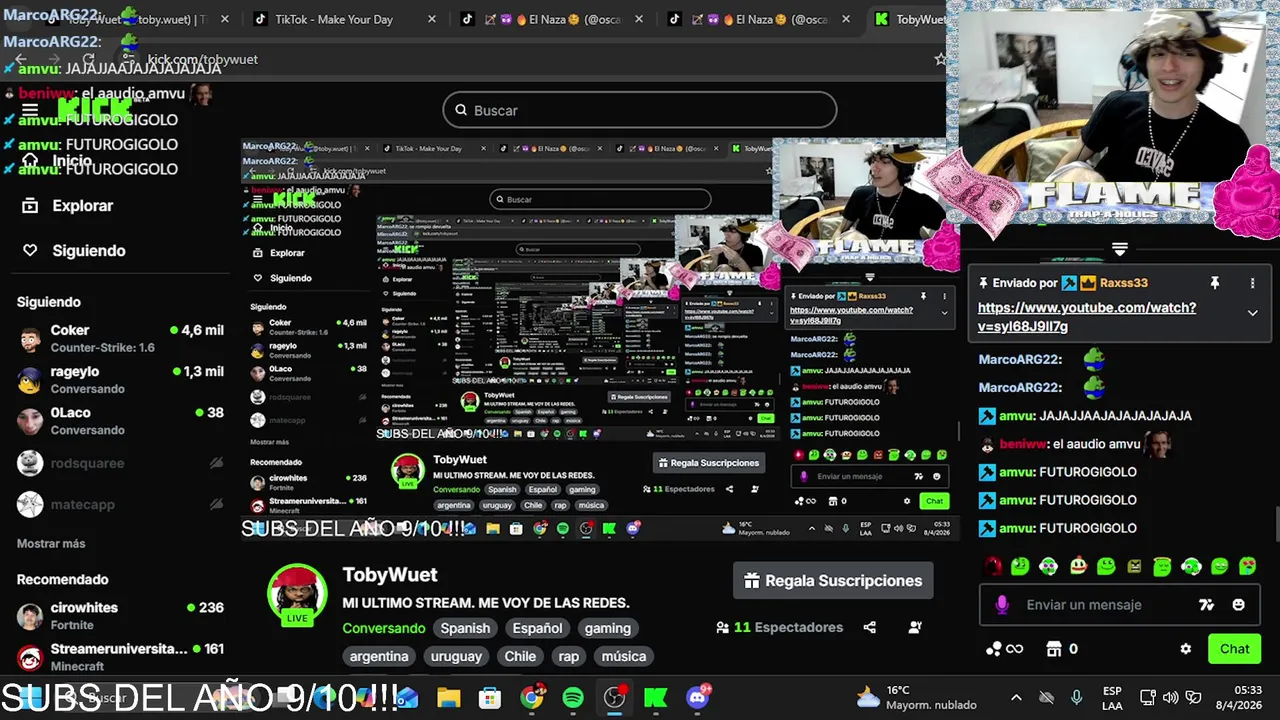Click the viewers icon beside 11 Espectadores
Viewport: 1280px width, 720px height.
tap(722, 627)
